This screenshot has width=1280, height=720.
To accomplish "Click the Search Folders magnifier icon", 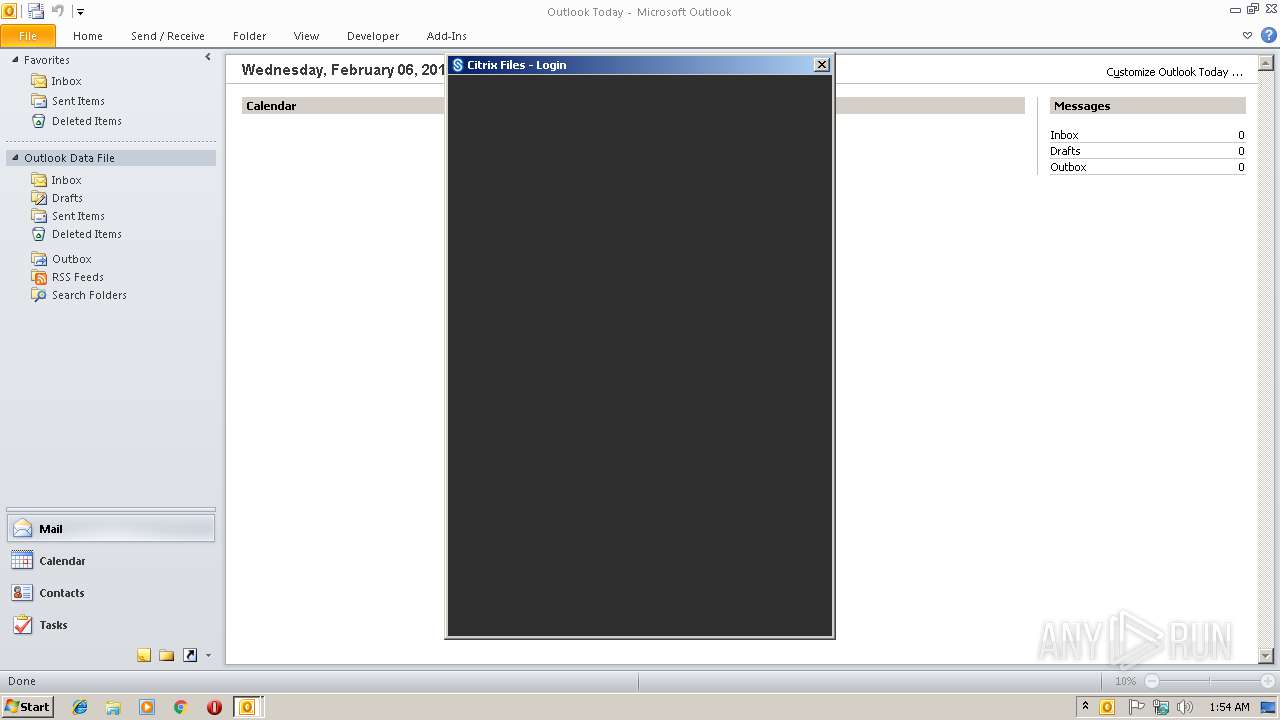I will pyautogui.click(x=39, y=295).
